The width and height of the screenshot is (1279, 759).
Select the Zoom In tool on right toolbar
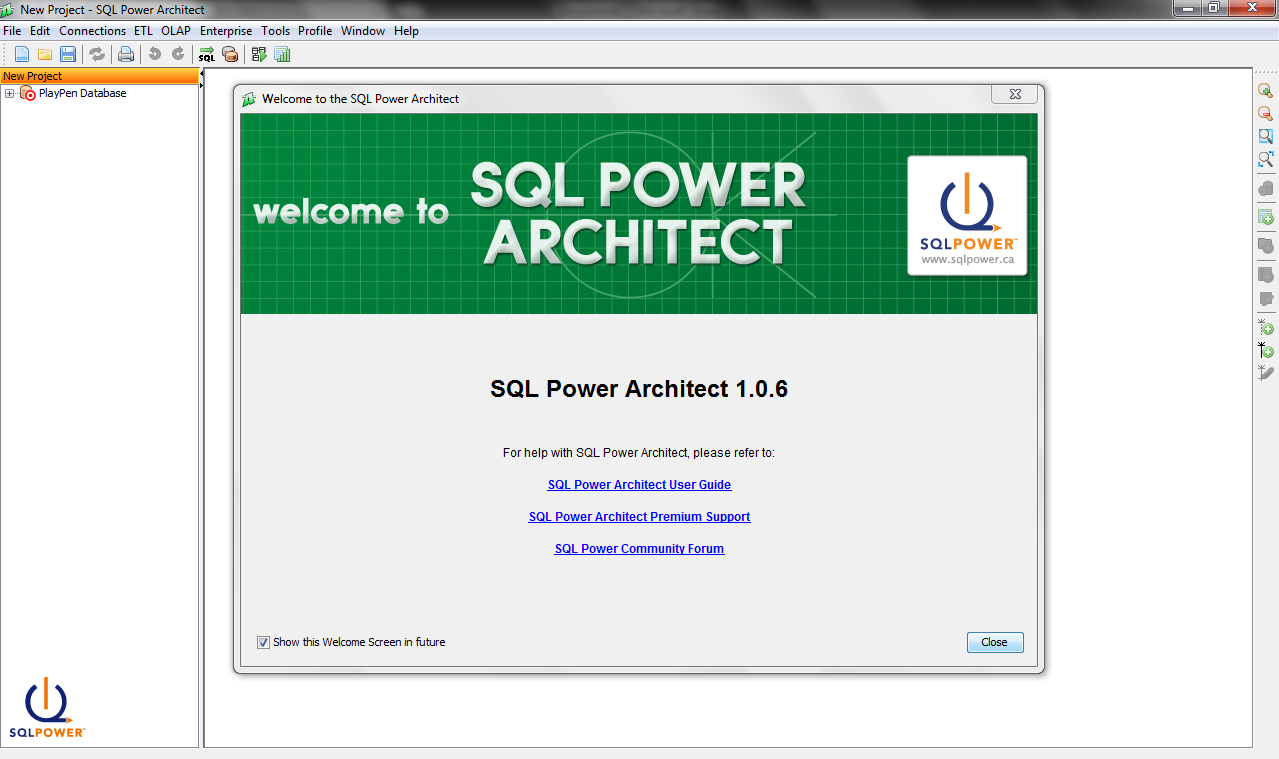(1265, 90)
